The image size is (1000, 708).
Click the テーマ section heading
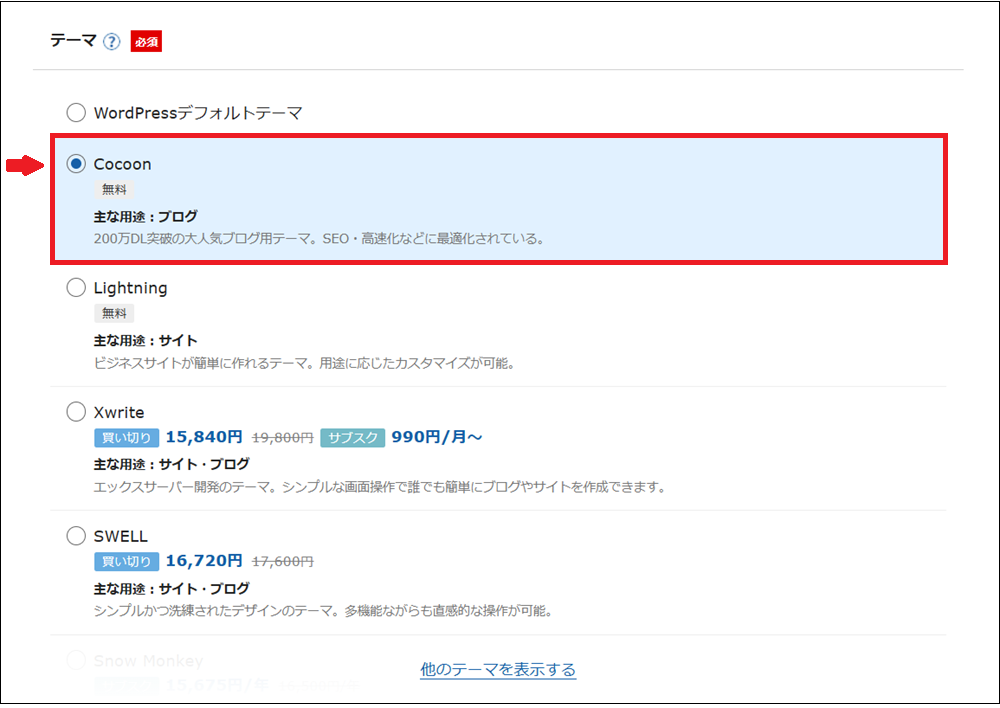tap(73, 41)
